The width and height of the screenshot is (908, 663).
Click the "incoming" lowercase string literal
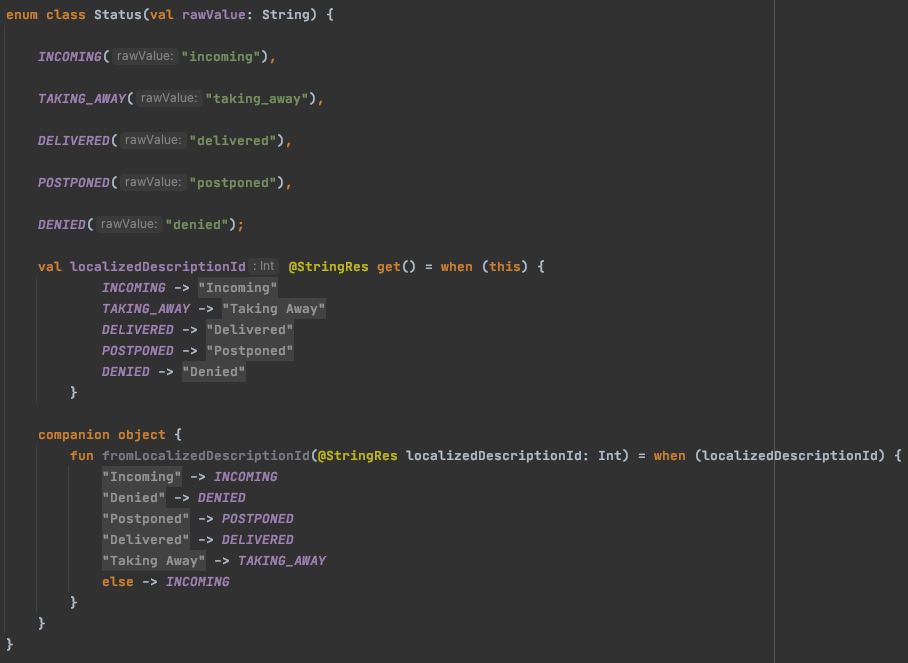pyautogui.click(x=221, y=57)
